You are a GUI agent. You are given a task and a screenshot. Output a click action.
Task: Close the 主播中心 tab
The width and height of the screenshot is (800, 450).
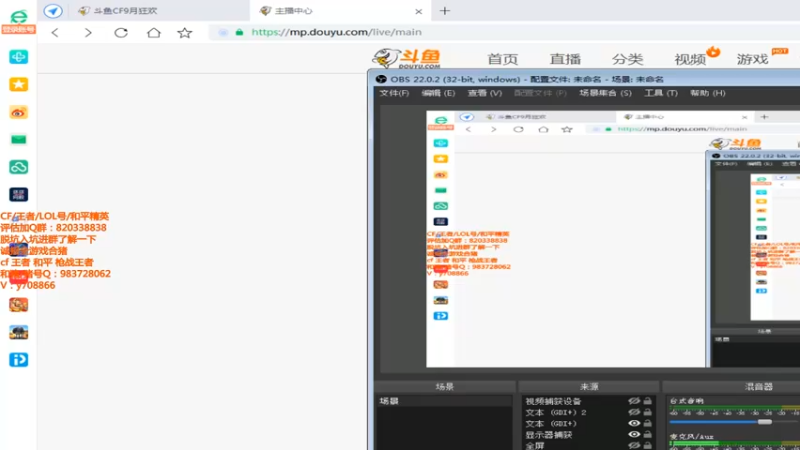(x=418, y=11)
